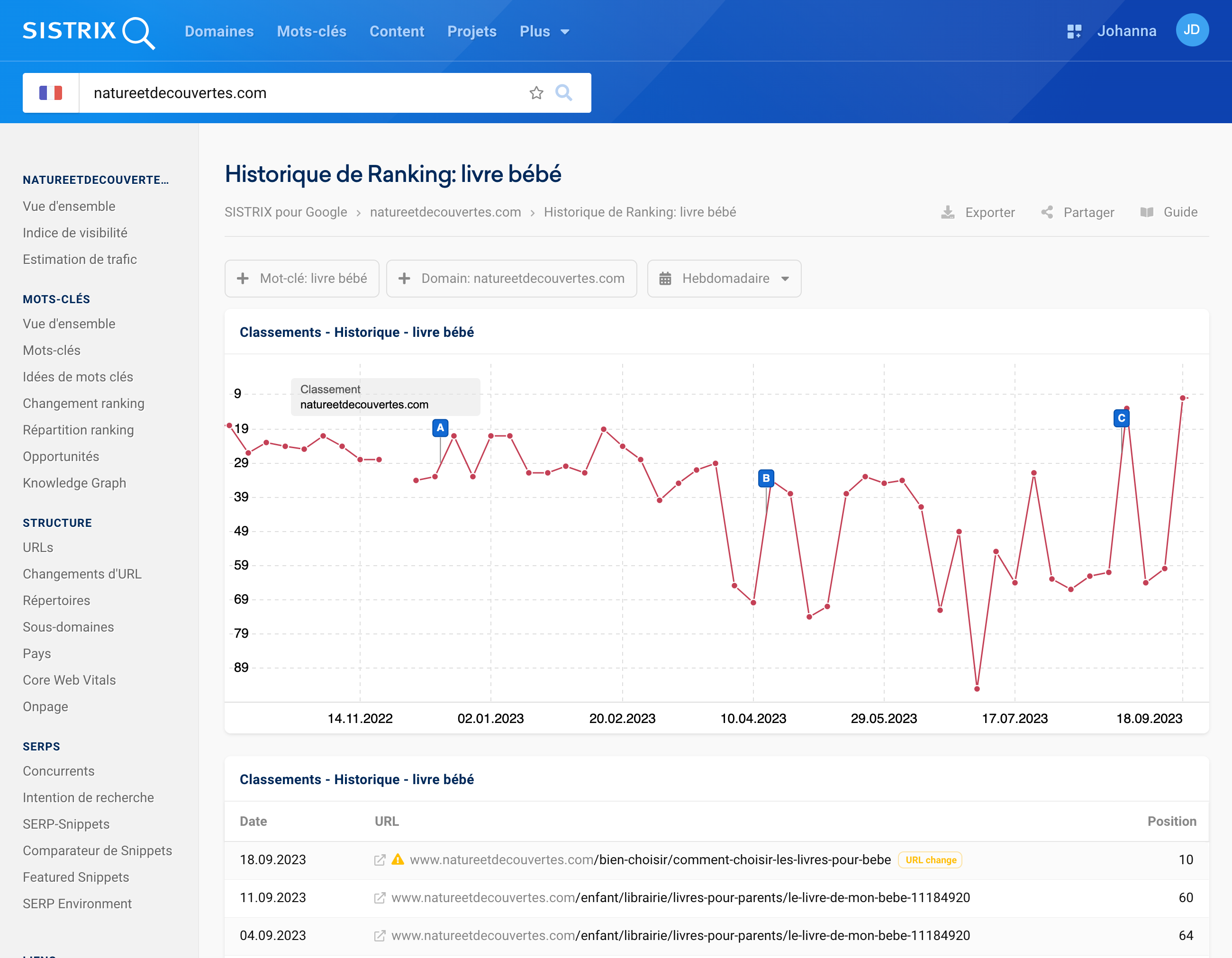Click the Mot-clé: livre bébé filter button
The image size is (1232, 958).
point(302,278)
